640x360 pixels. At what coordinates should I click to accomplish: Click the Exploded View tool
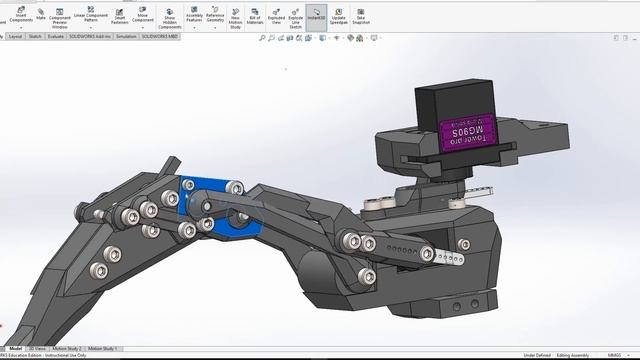point(276,16)
